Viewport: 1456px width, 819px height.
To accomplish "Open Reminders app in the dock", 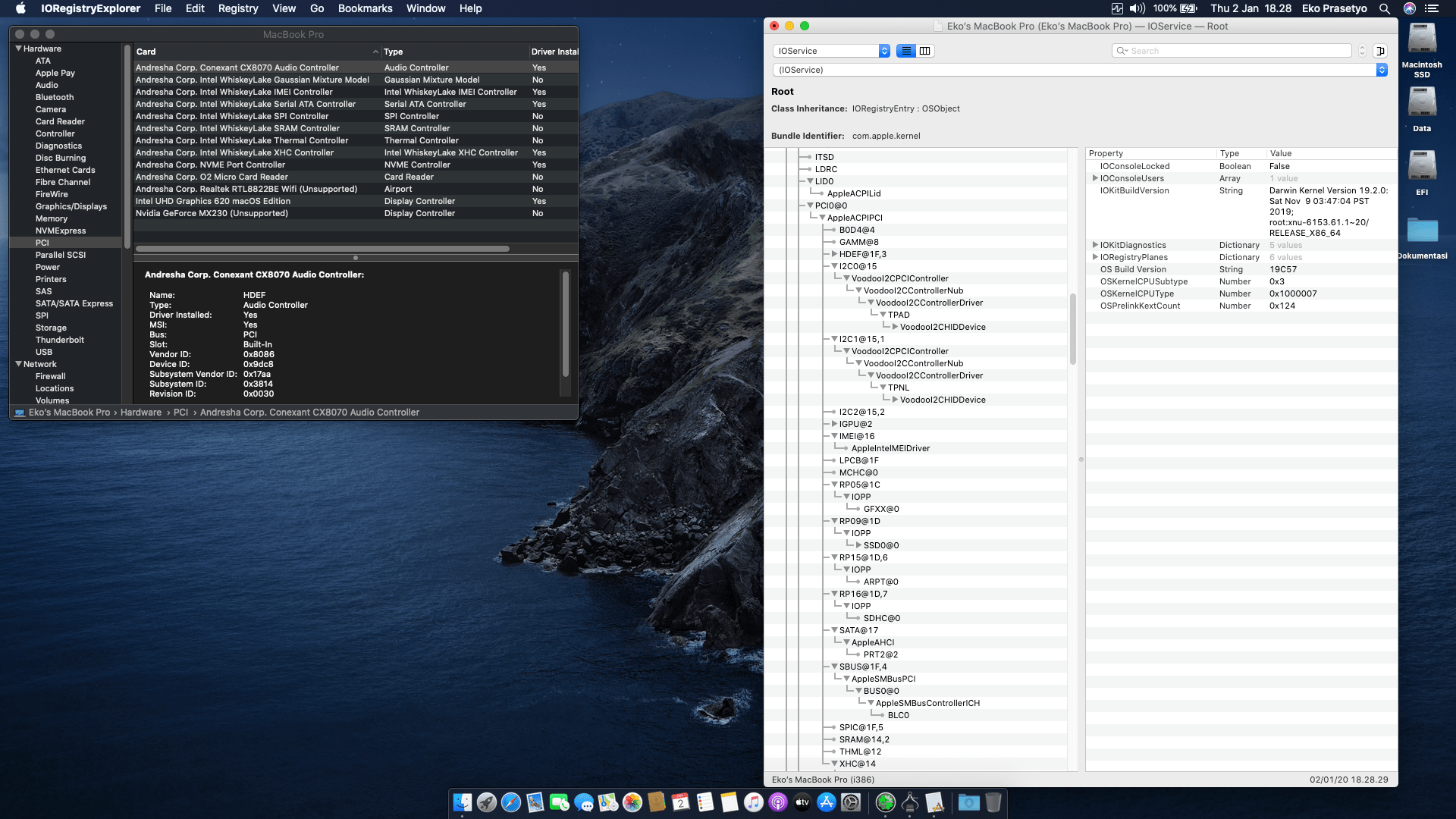I will coord(705,802).
